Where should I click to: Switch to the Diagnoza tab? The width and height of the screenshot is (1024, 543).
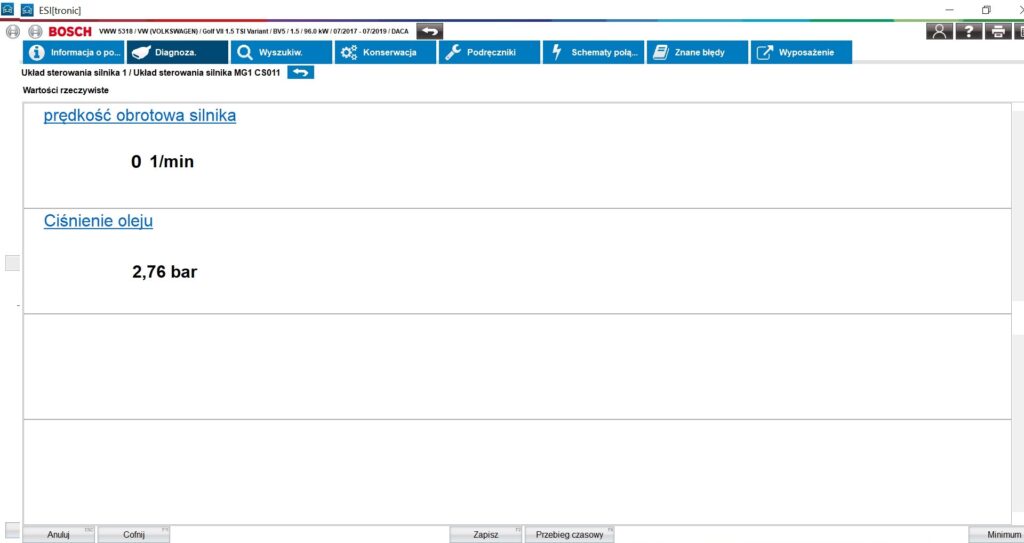177,52
